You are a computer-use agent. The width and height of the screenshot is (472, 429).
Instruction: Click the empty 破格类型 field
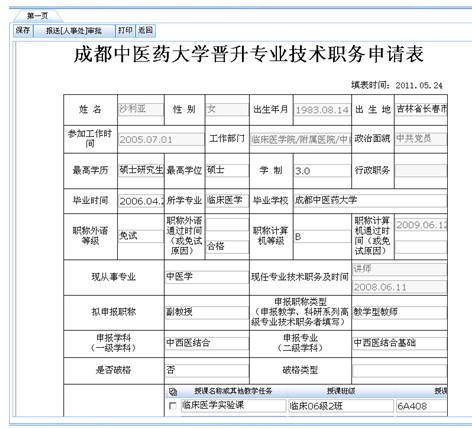click(x=399, y=371)
